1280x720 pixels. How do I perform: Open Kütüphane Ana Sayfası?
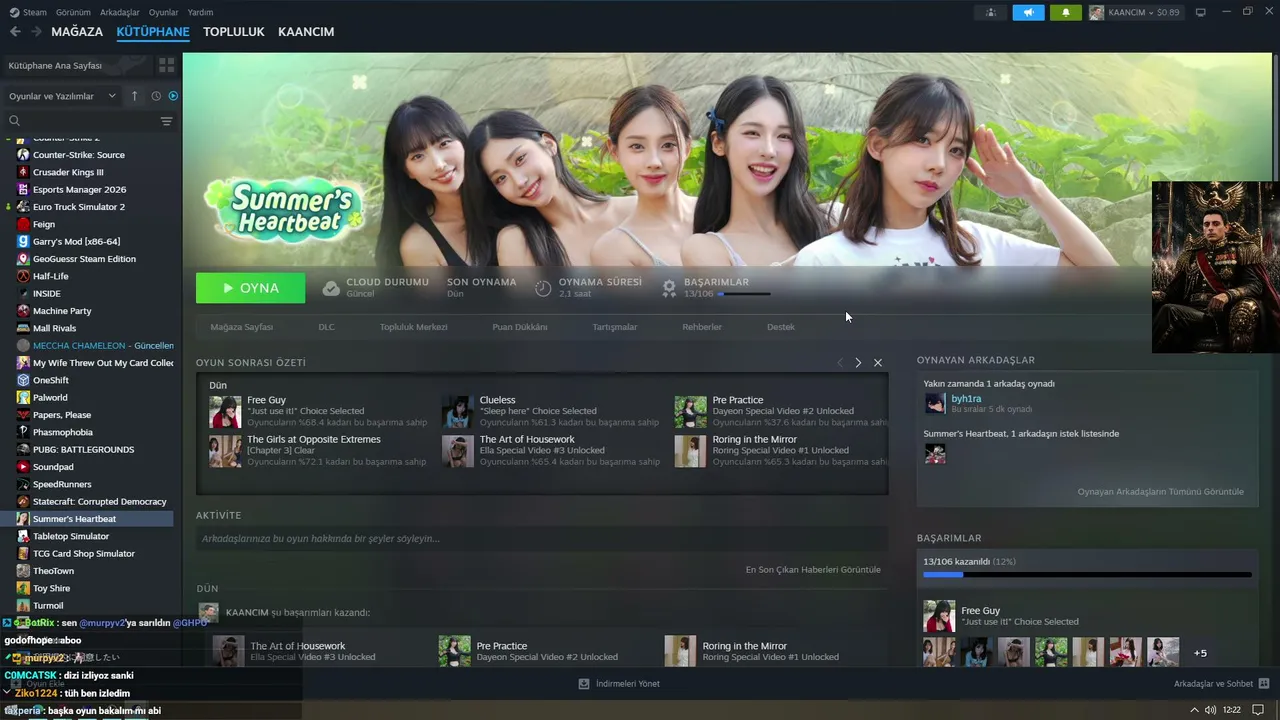pyautogui.click(x=77, y=65)
